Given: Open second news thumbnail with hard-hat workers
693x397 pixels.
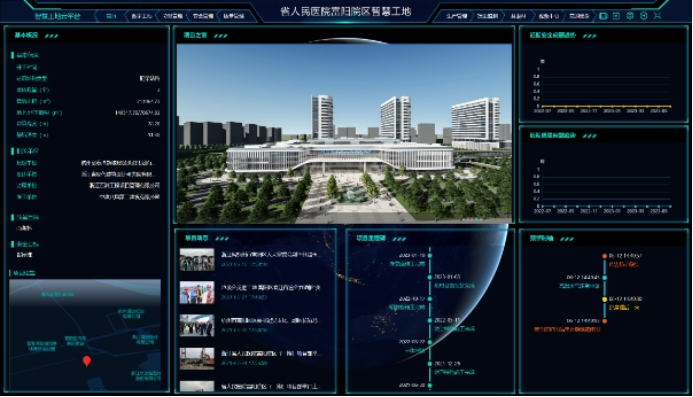Looking at the screenshot, I should tap(197, 292).
